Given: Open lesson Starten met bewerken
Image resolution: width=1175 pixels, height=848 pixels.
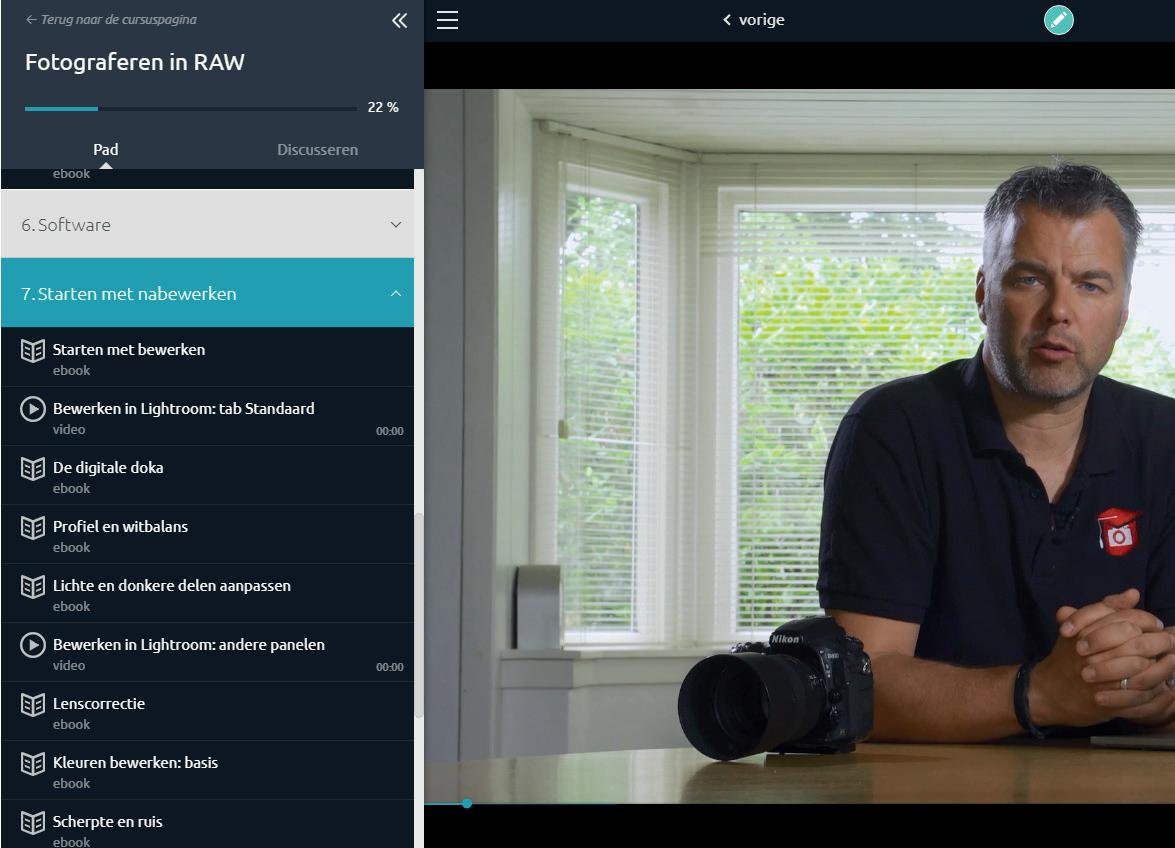Looking at the screenshot, I should [208, 357].
